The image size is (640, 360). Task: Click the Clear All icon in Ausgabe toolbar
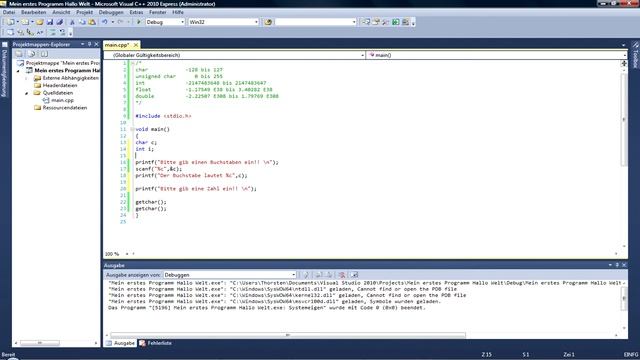click(342, 275)
